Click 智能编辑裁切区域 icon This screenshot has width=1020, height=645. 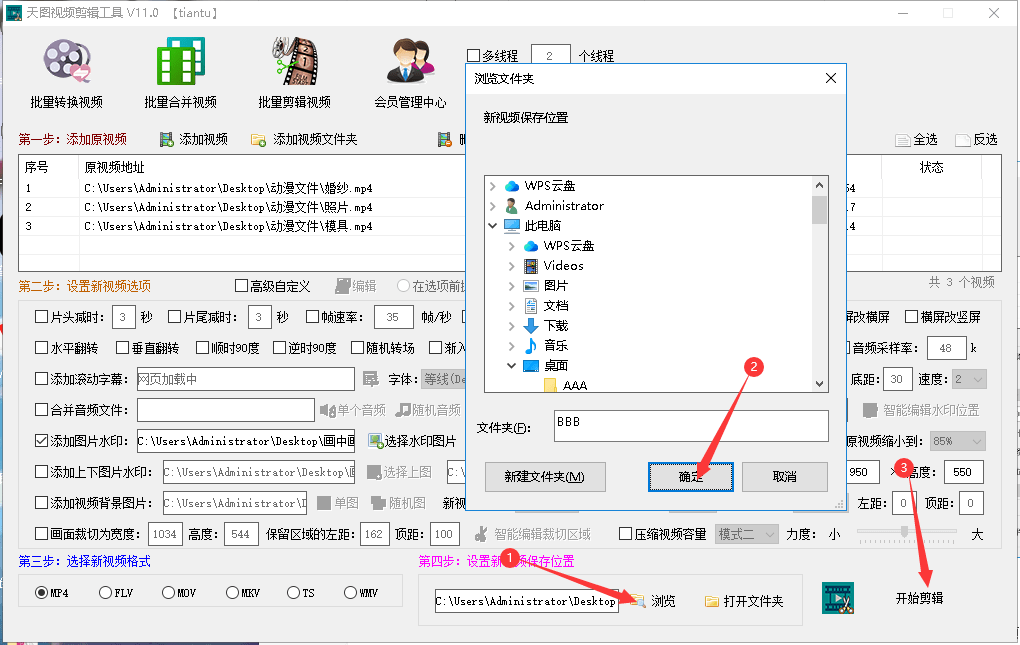(x=481, y=534)
